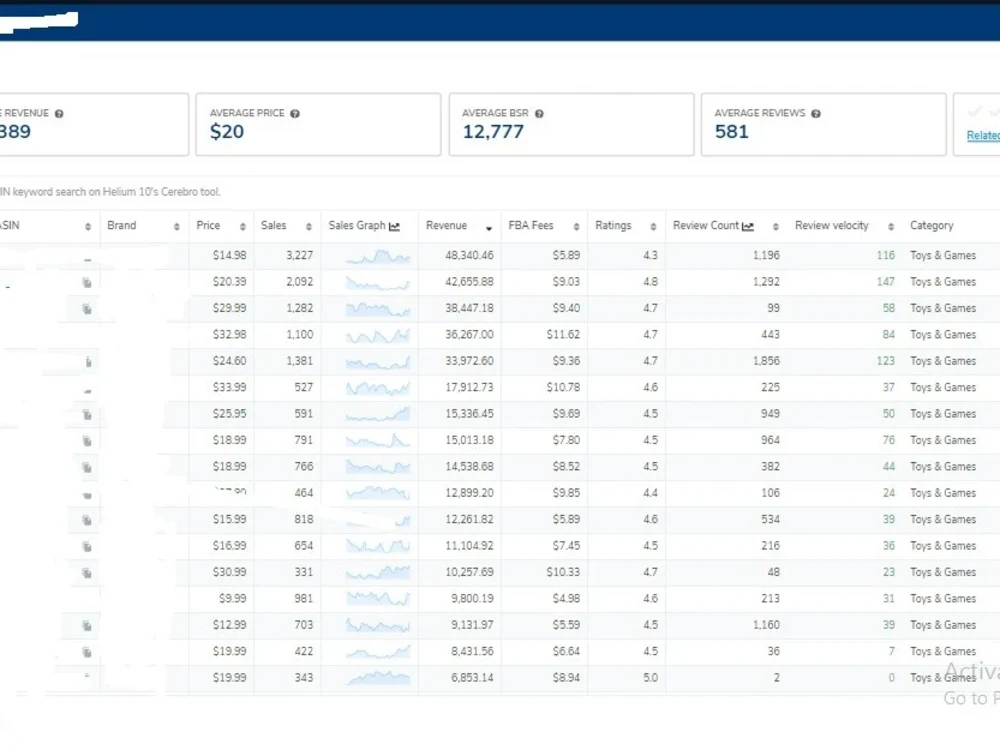Click the revenue value 6,853.14
Image resolution: width=1000 pixels, height=750 pixels.
[x=472, y=678]
